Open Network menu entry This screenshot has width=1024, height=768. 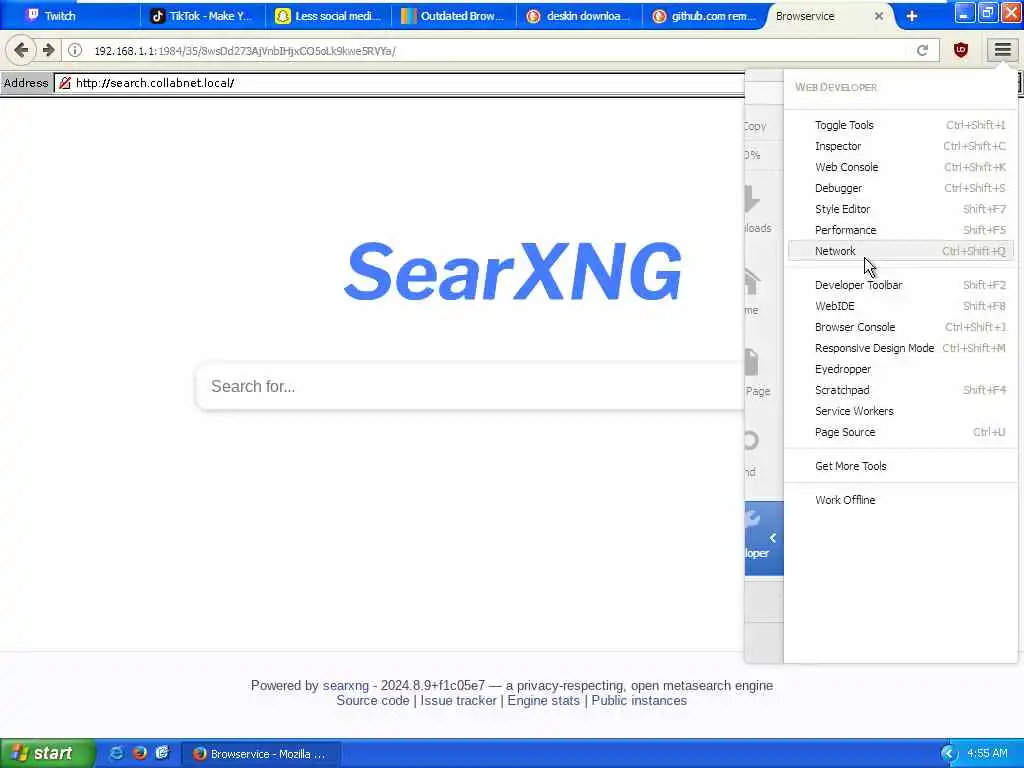point(901,251)
